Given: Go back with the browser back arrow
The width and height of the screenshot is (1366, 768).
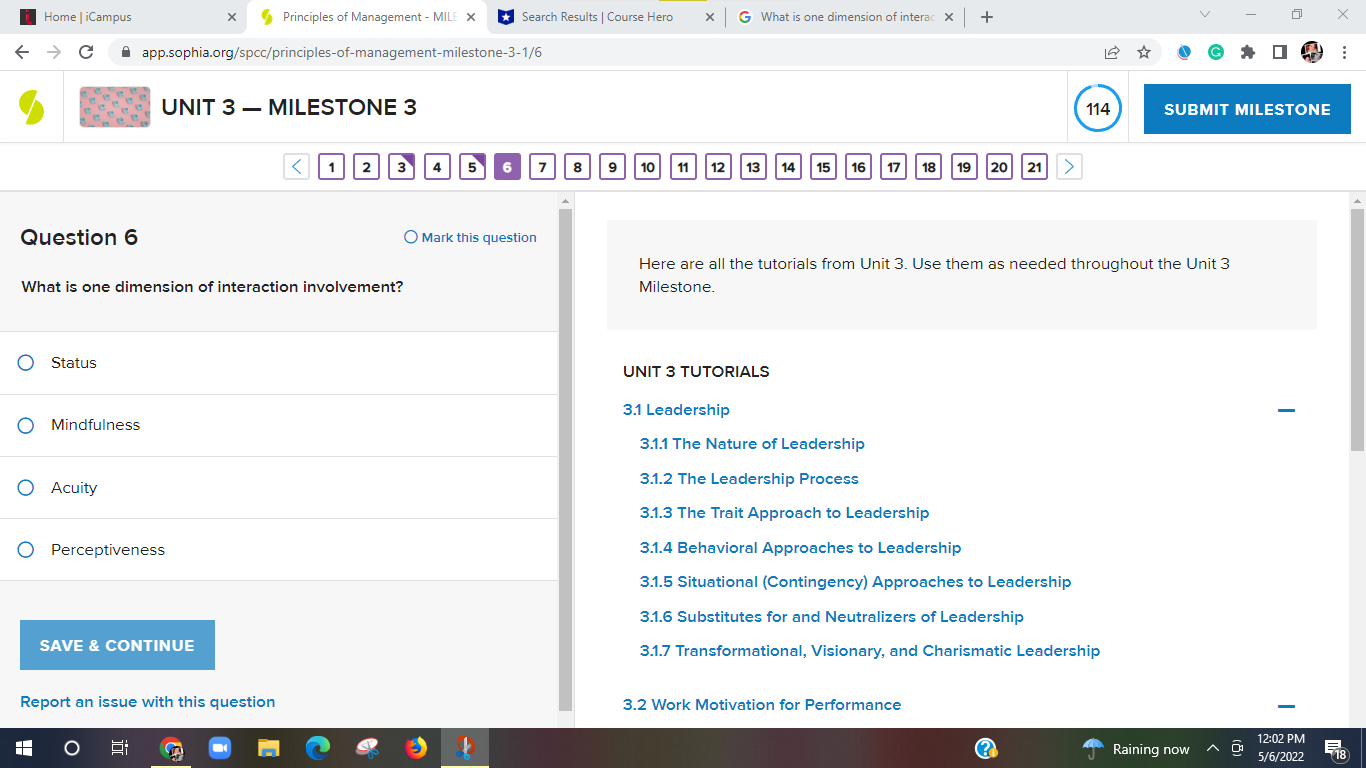Looking at the screenshot, I should [x=22, y=52].
